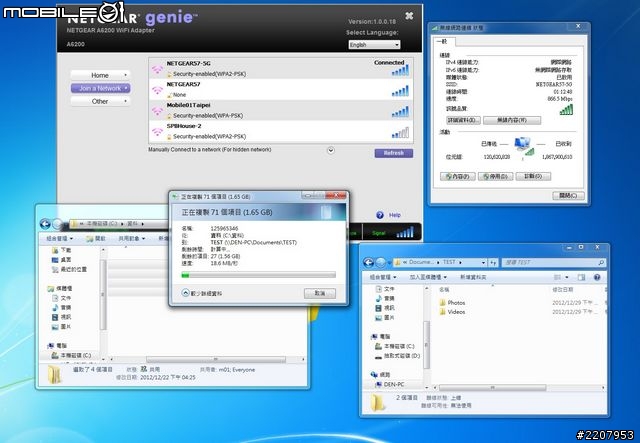The height and width of the screenshot is (443, 640).
Task: Click the search TEST input field
Action: (x=553, y=263)
